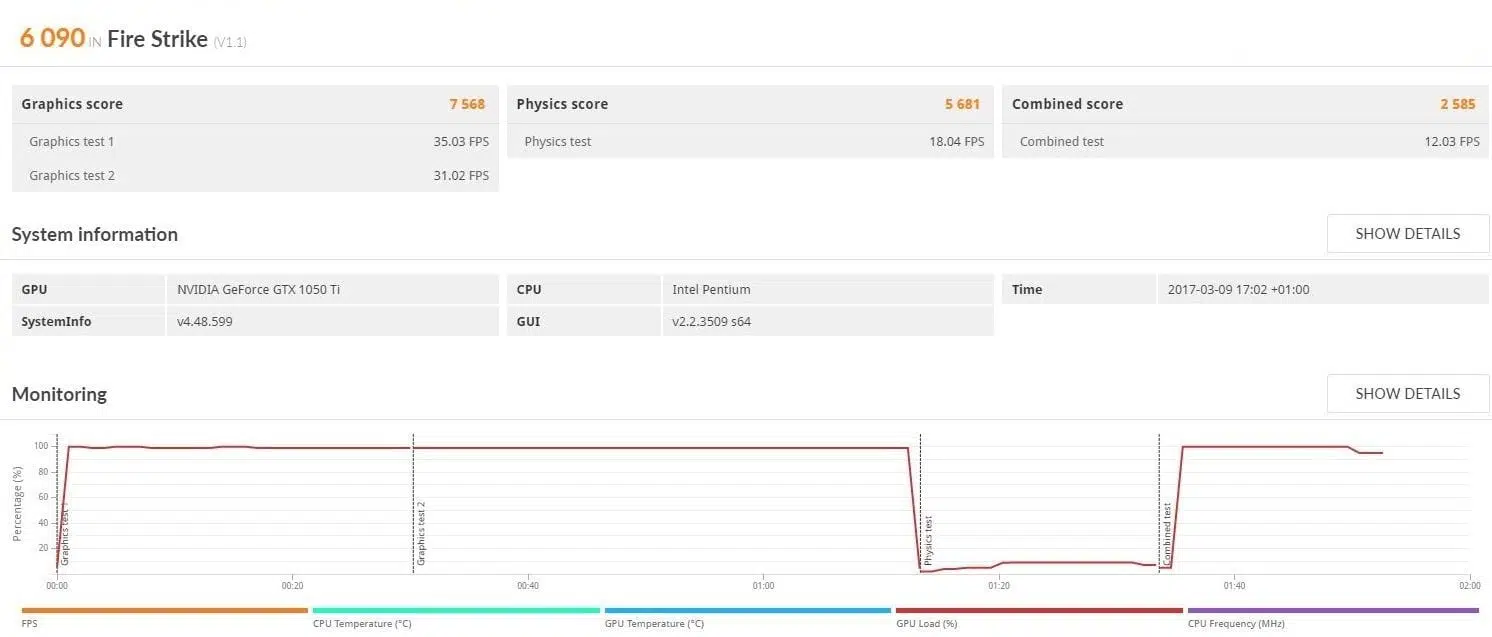Viewport: 1492px width, 637px height.
Task: Click the 02:00 time axis label
Action: pos(1469,586)
